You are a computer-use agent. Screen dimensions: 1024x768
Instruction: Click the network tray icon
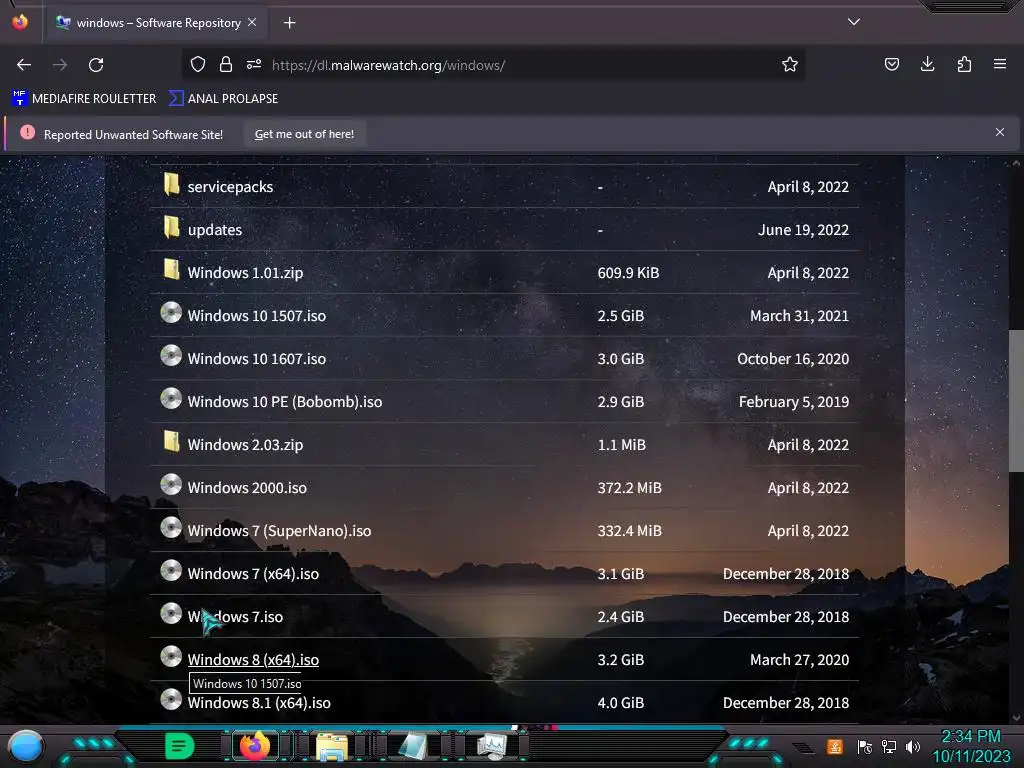tap(889, 746)
